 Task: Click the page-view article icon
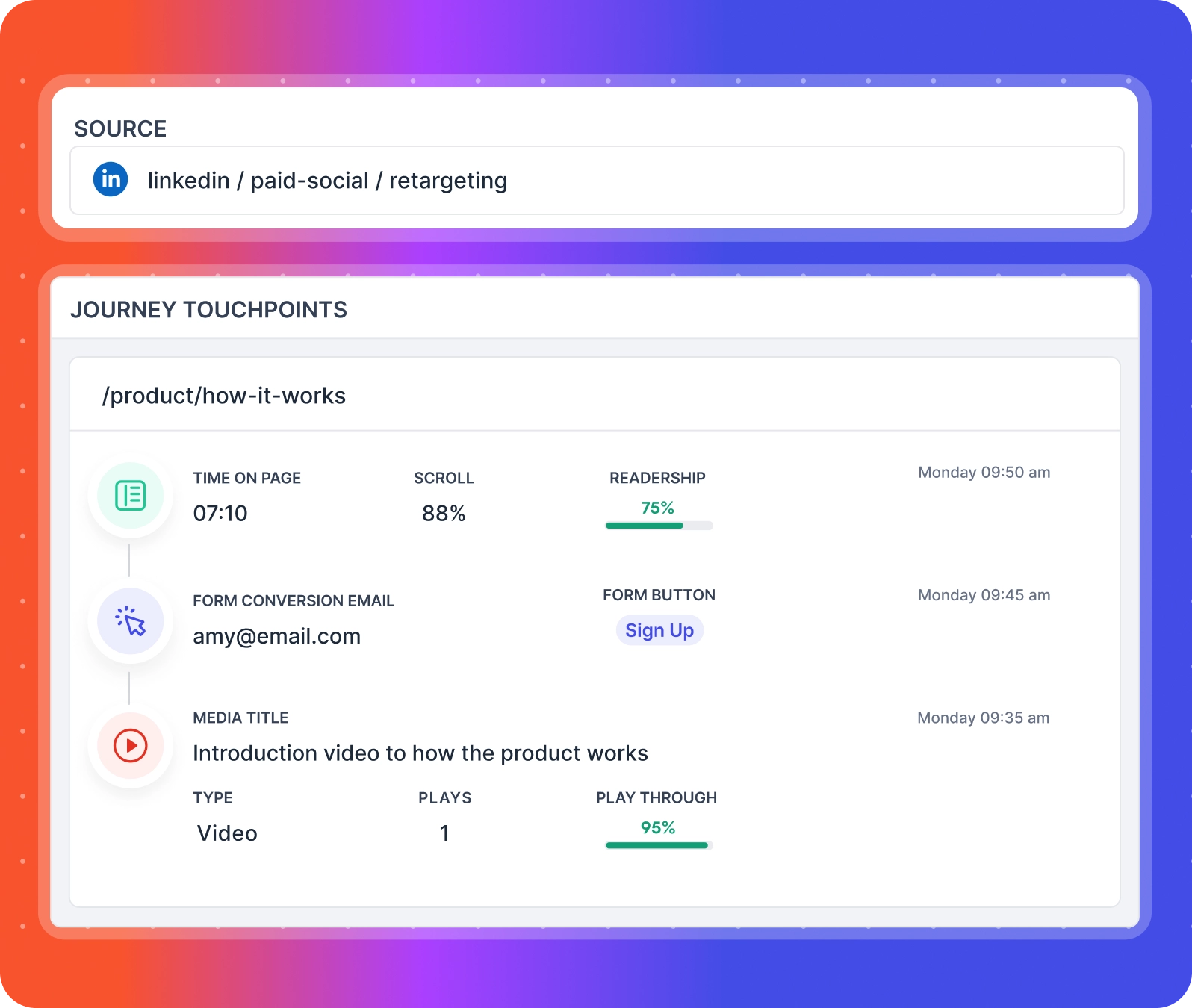(x=131, y=496)
